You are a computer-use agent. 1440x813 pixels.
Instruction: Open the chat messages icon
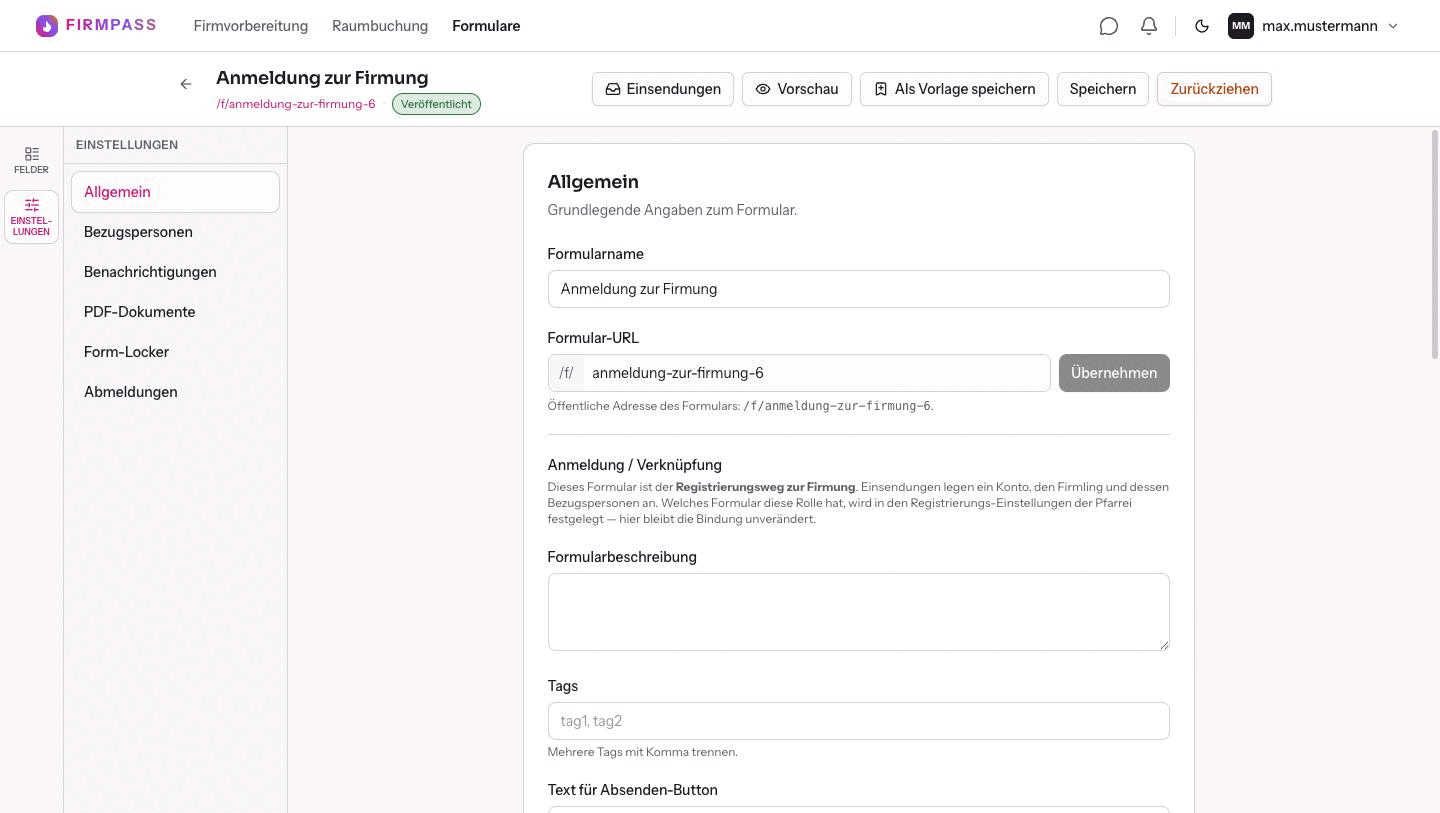tap(1108, 26)
